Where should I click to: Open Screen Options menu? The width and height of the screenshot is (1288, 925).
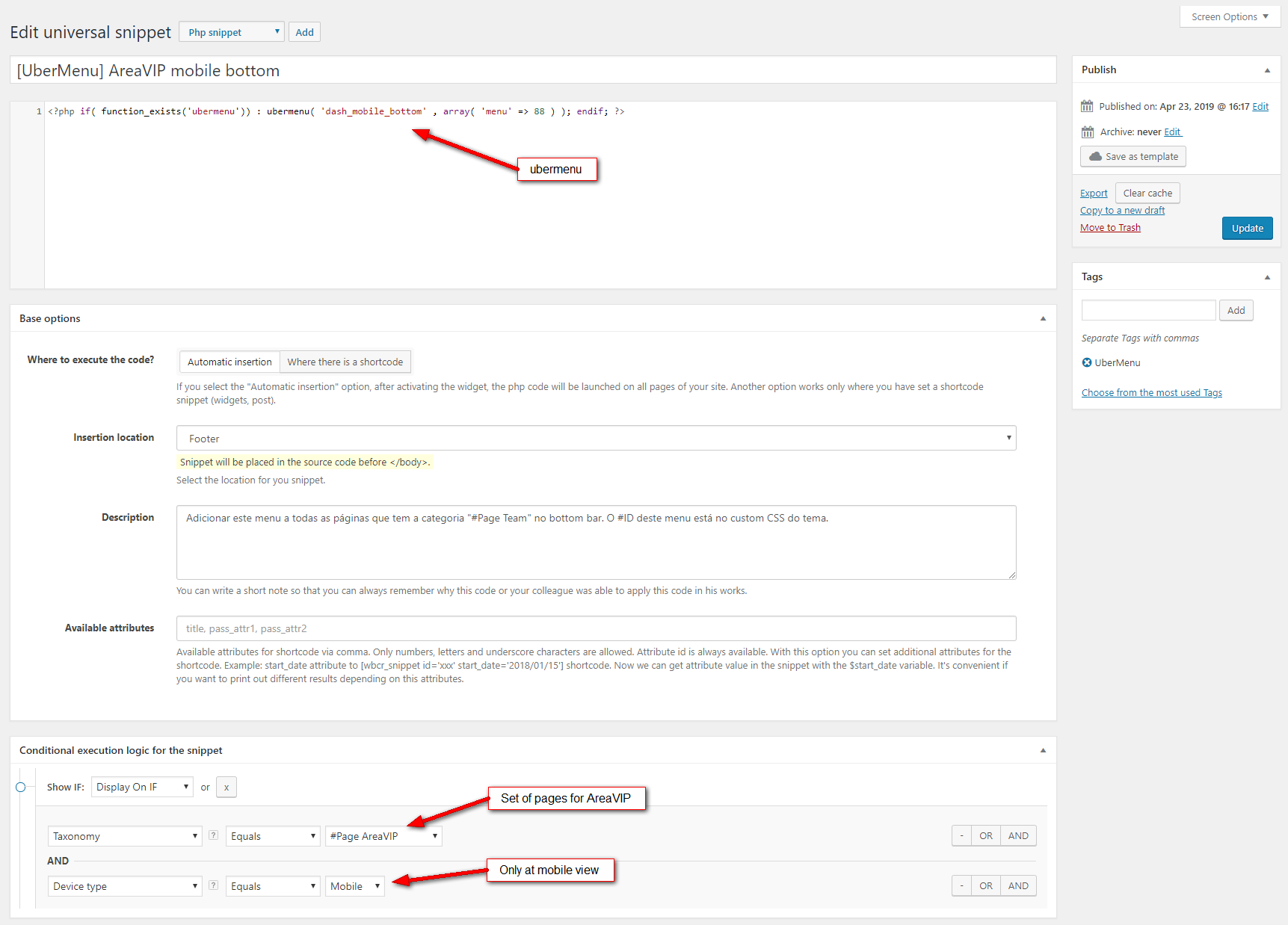click(1230, 16)
